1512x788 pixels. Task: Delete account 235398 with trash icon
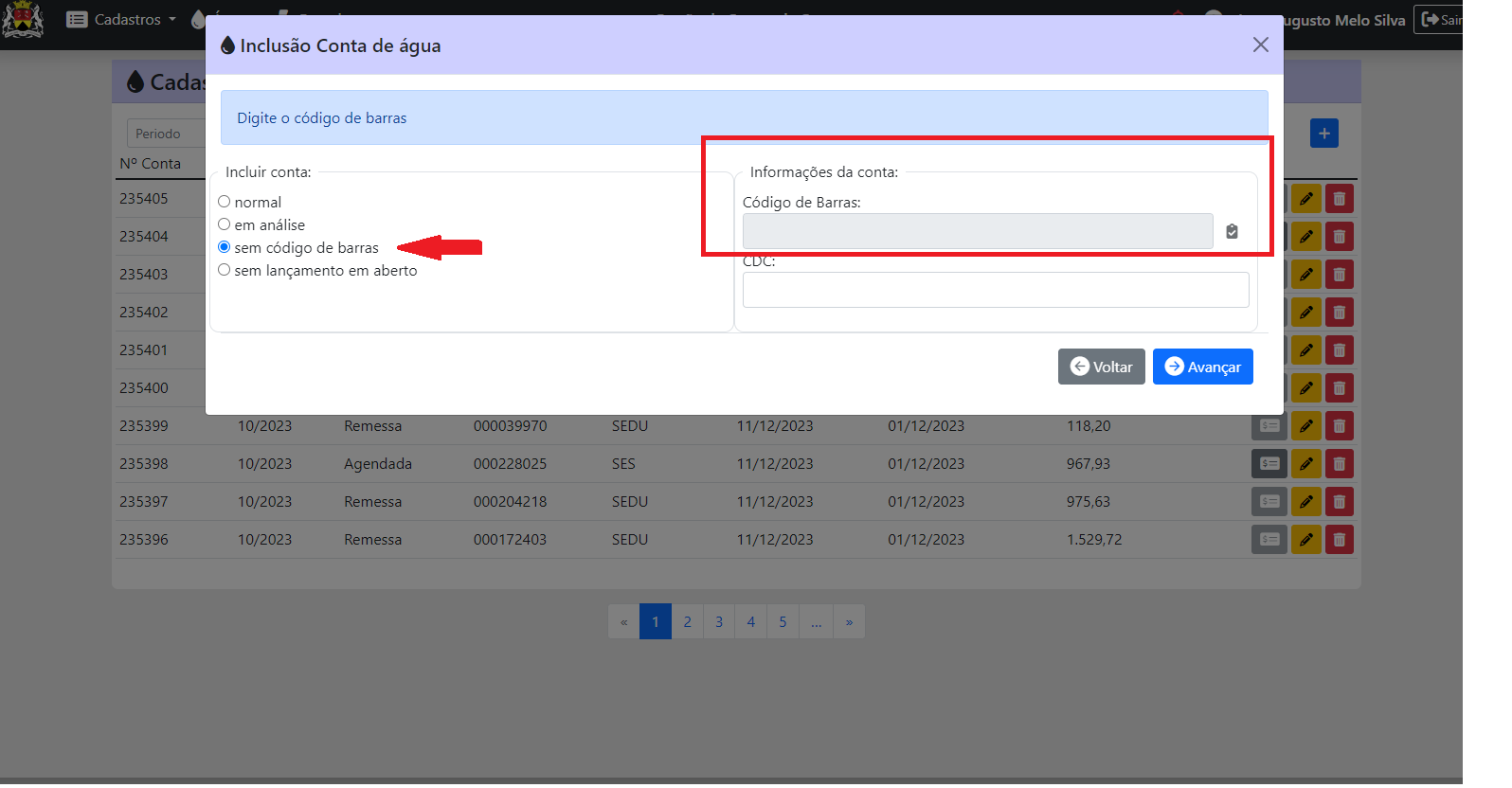point(1340,464)
